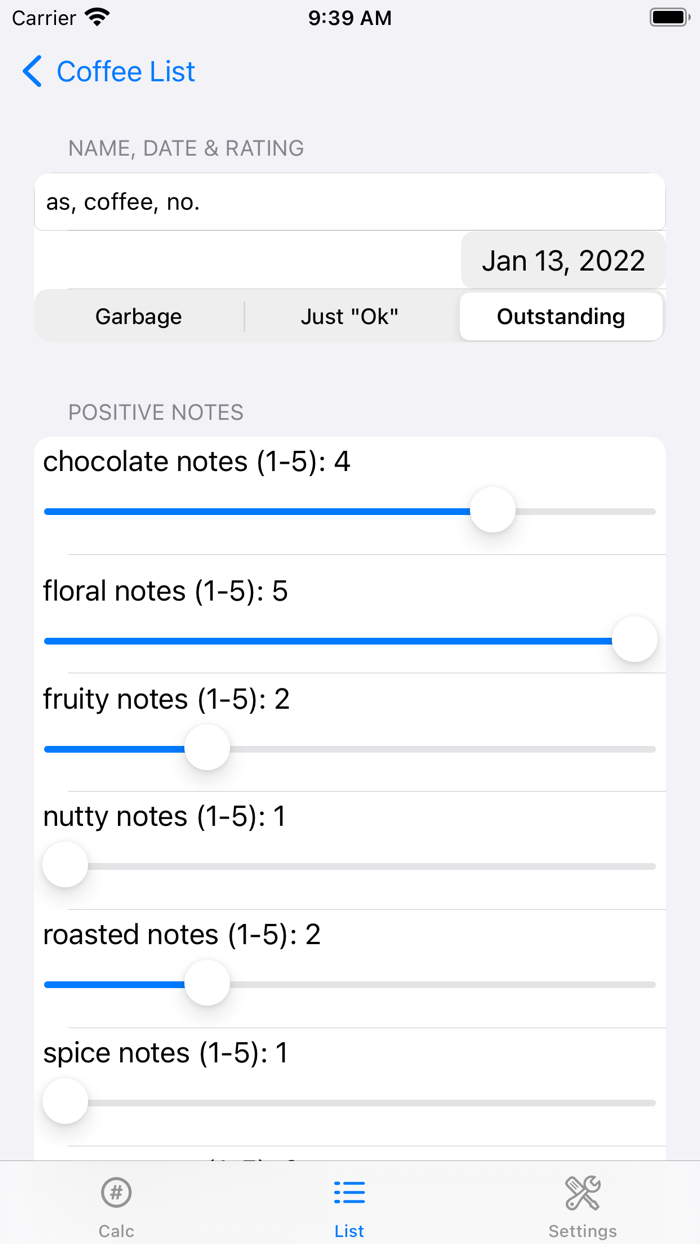Open the Settings tools icon
Viewport: 700px width, 1244px height.
coord(582,1192)
